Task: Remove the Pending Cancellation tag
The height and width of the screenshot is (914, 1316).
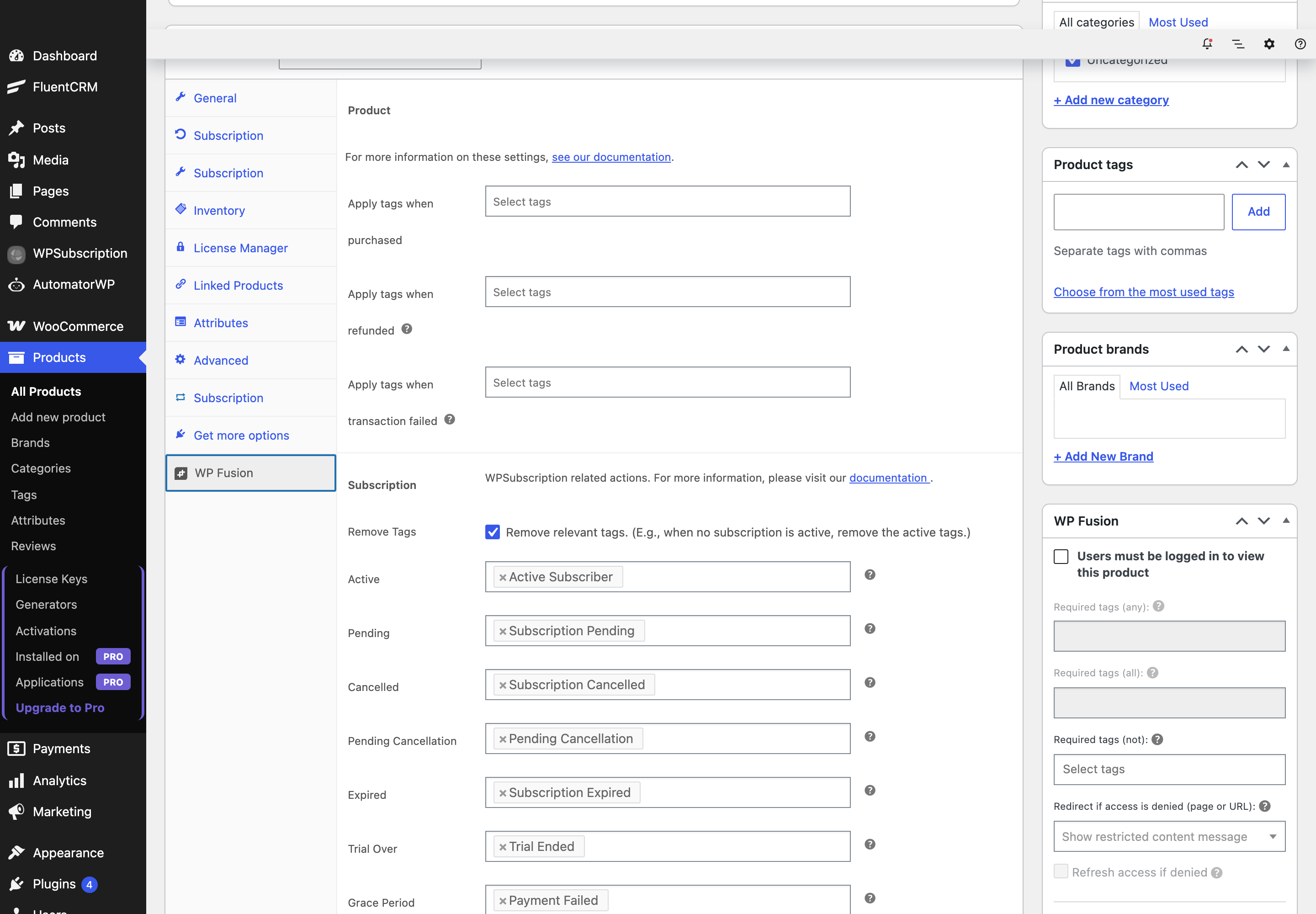Action: (x=502, y=739)
